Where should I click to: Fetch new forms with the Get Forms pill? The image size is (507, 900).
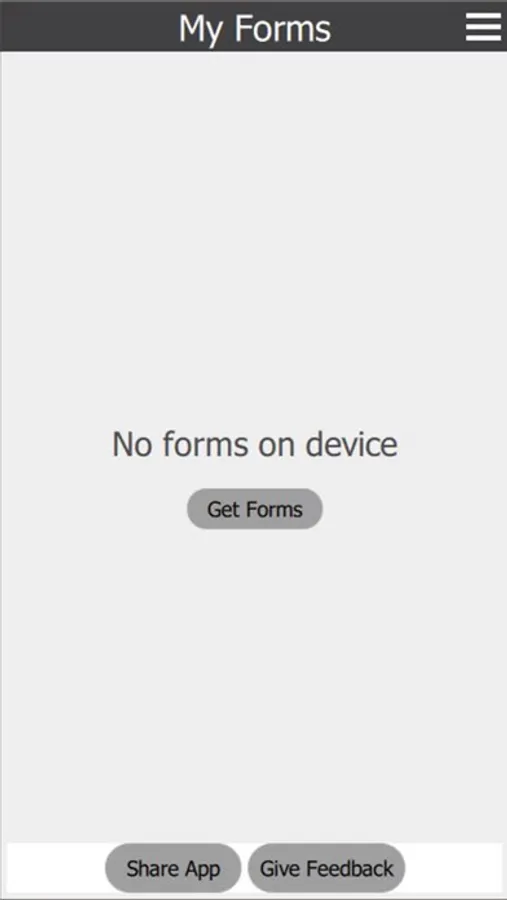[255, 509]
